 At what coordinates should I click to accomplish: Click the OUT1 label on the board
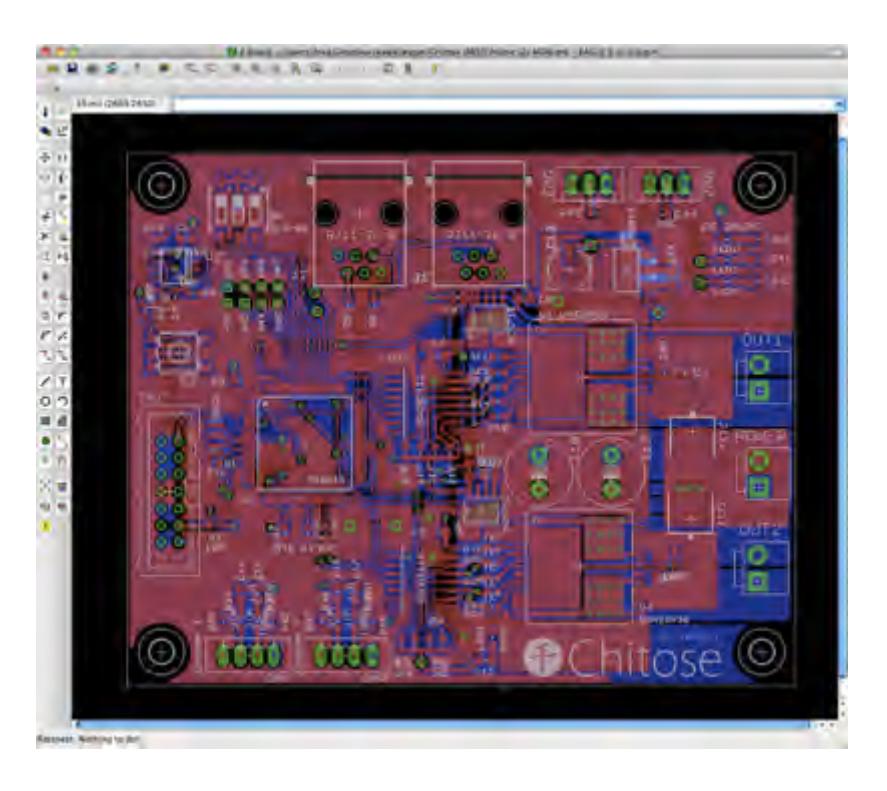coord(762,341)
